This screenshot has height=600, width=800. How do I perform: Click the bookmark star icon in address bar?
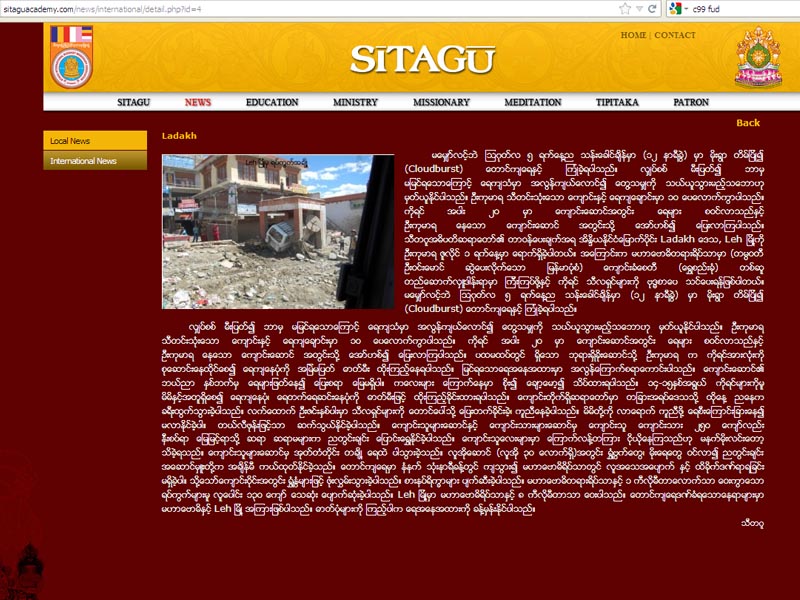[625, 9]
